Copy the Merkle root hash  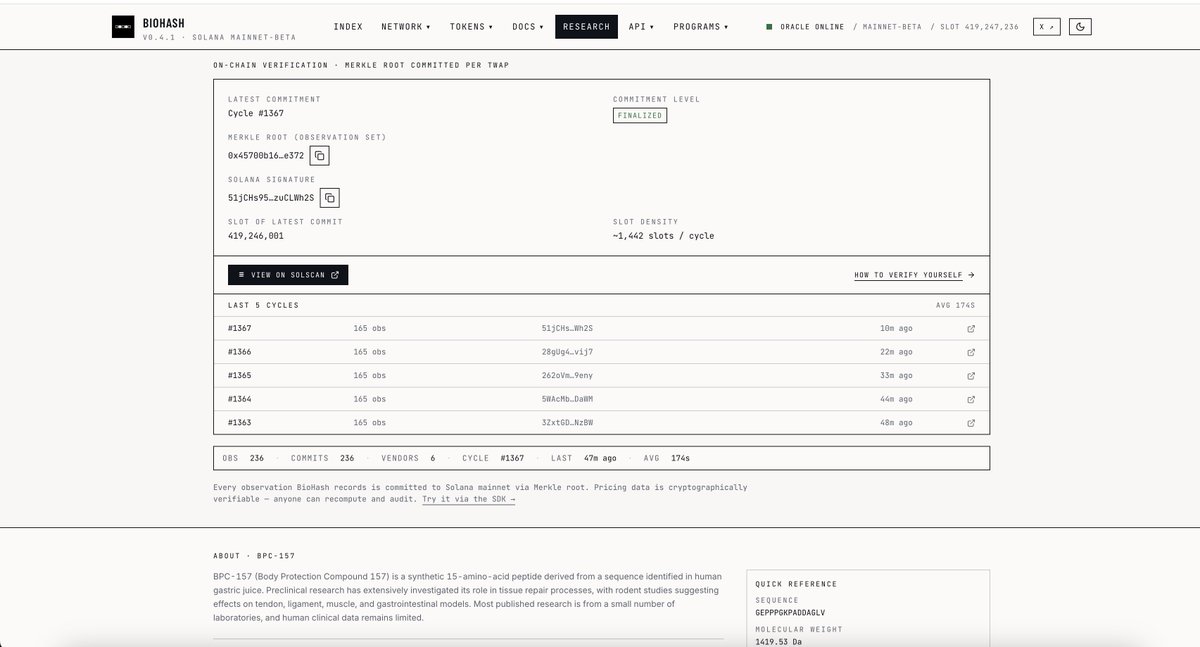pyautogui.click(x=319, y=155)
